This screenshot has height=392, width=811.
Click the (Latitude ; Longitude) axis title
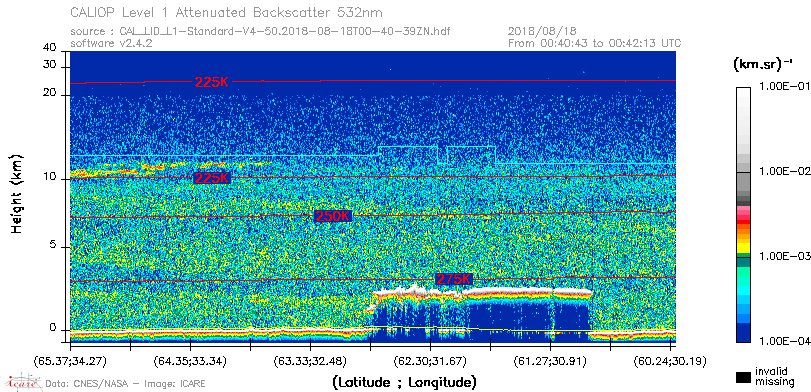pos(404,383)
